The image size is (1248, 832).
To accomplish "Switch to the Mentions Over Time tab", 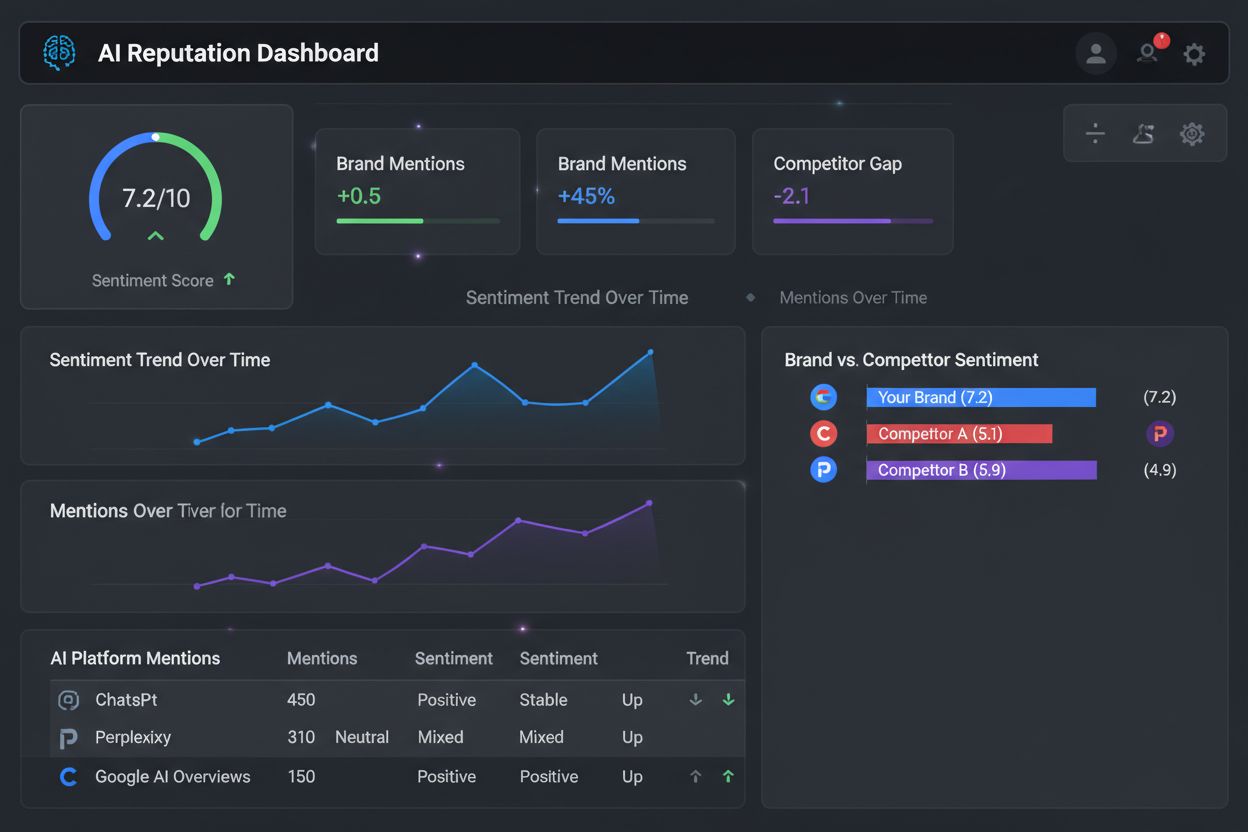I will pyautogui.click(x=853, y=297).
